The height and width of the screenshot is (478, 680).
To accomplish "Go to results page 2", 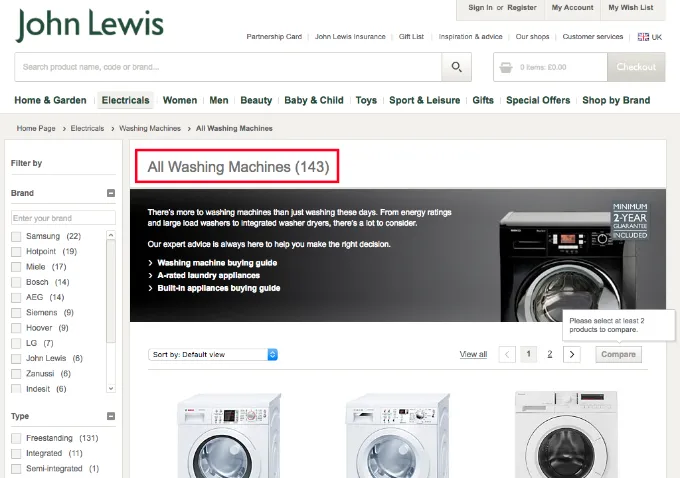I will (549, 354).
